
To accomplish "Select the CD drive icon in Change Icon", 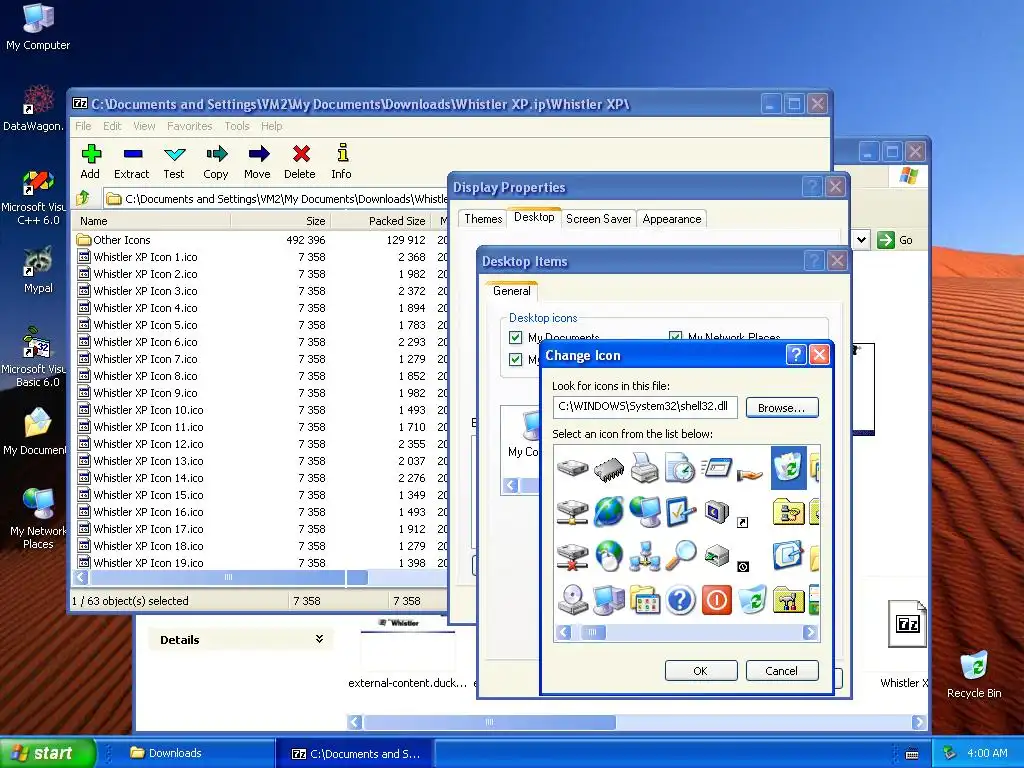I will coord(573,600).
